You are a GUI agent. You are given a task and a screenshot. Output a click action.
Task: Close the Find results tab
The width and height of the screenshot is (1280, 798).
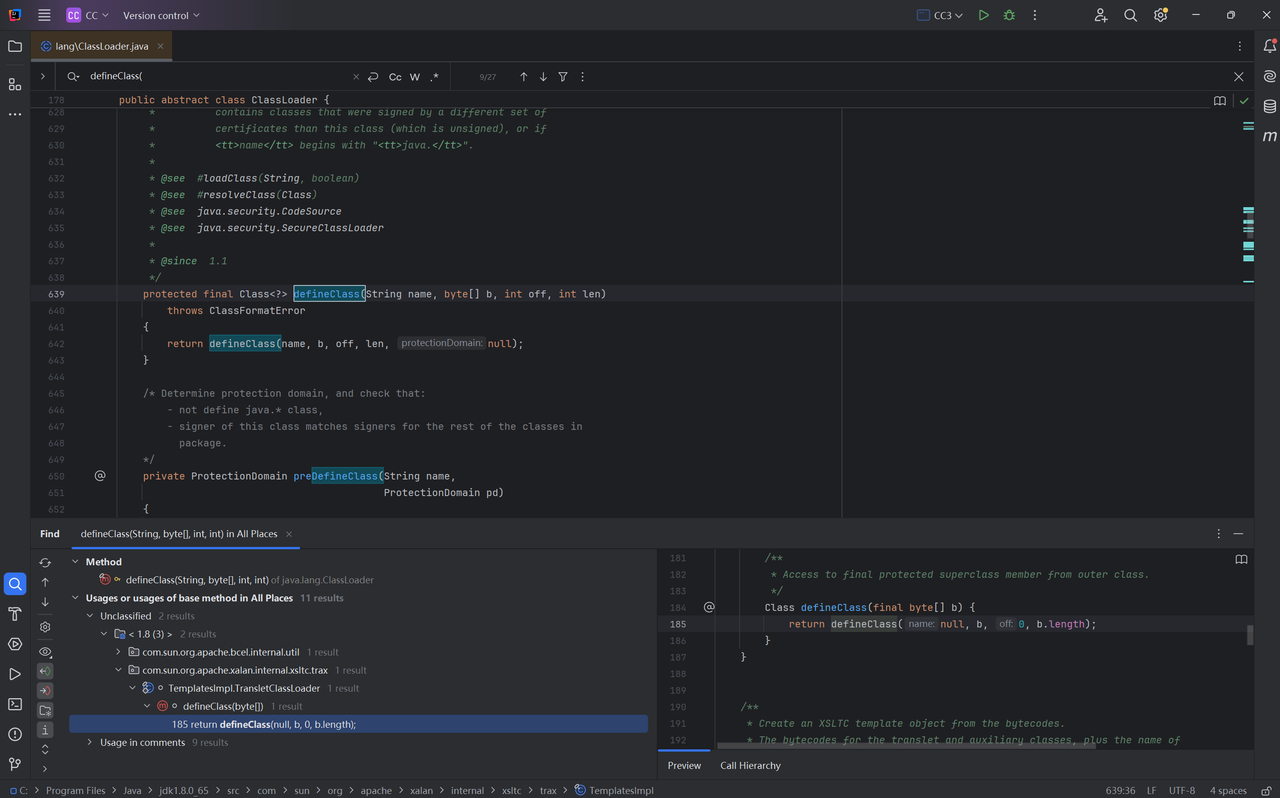pyautogui.click(x=289, y=534)
